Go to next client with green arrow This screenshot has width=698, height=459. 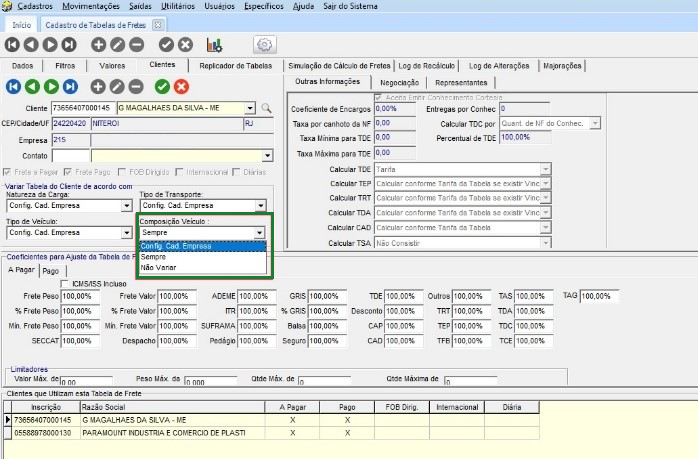click(x=50, y=86)
